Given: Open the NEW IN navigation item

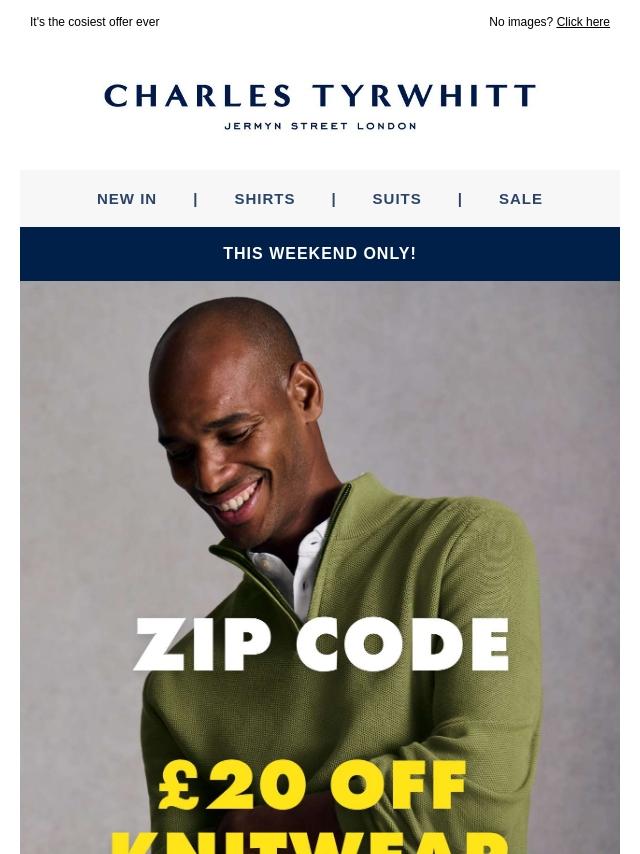Looking at the screenshot, I should point(126,199).
